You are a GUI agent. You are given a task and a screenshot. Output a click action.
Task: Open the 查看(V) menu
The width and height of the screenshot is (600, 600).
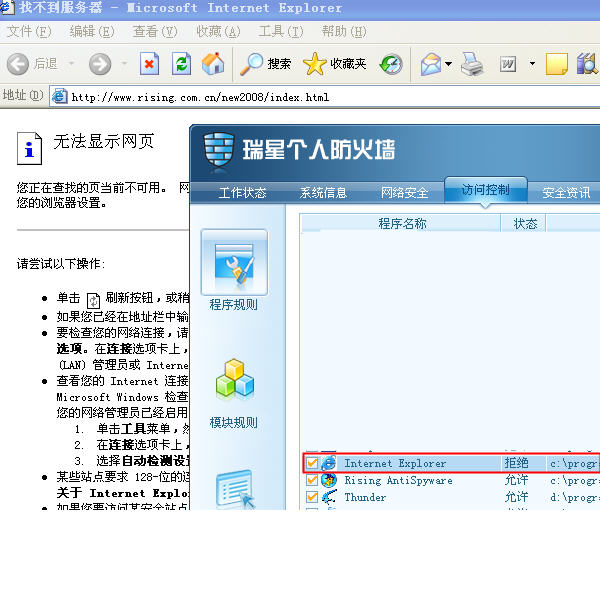pos(155,31)
